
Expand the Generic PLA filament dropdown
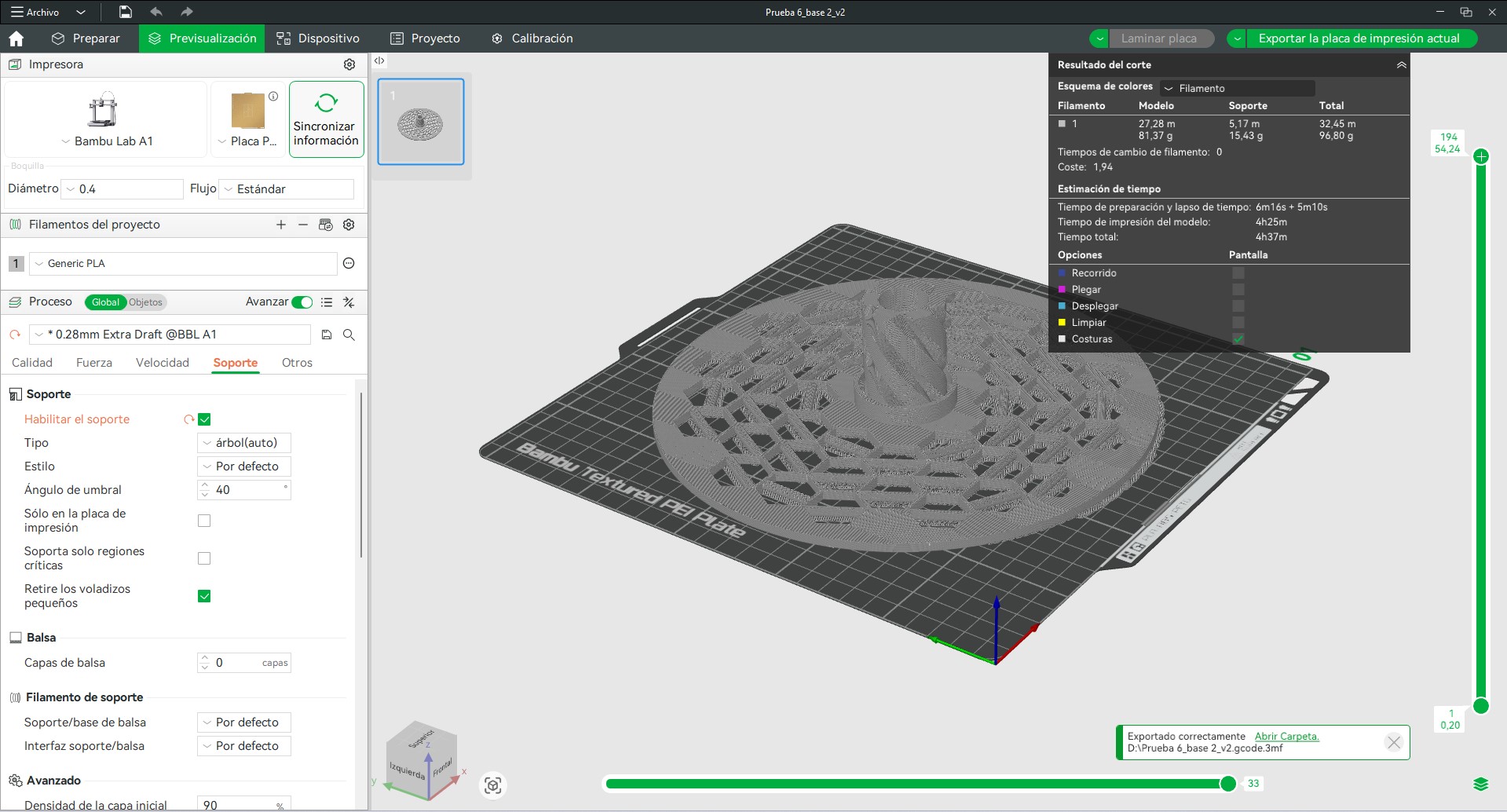(x=183, y=264)
